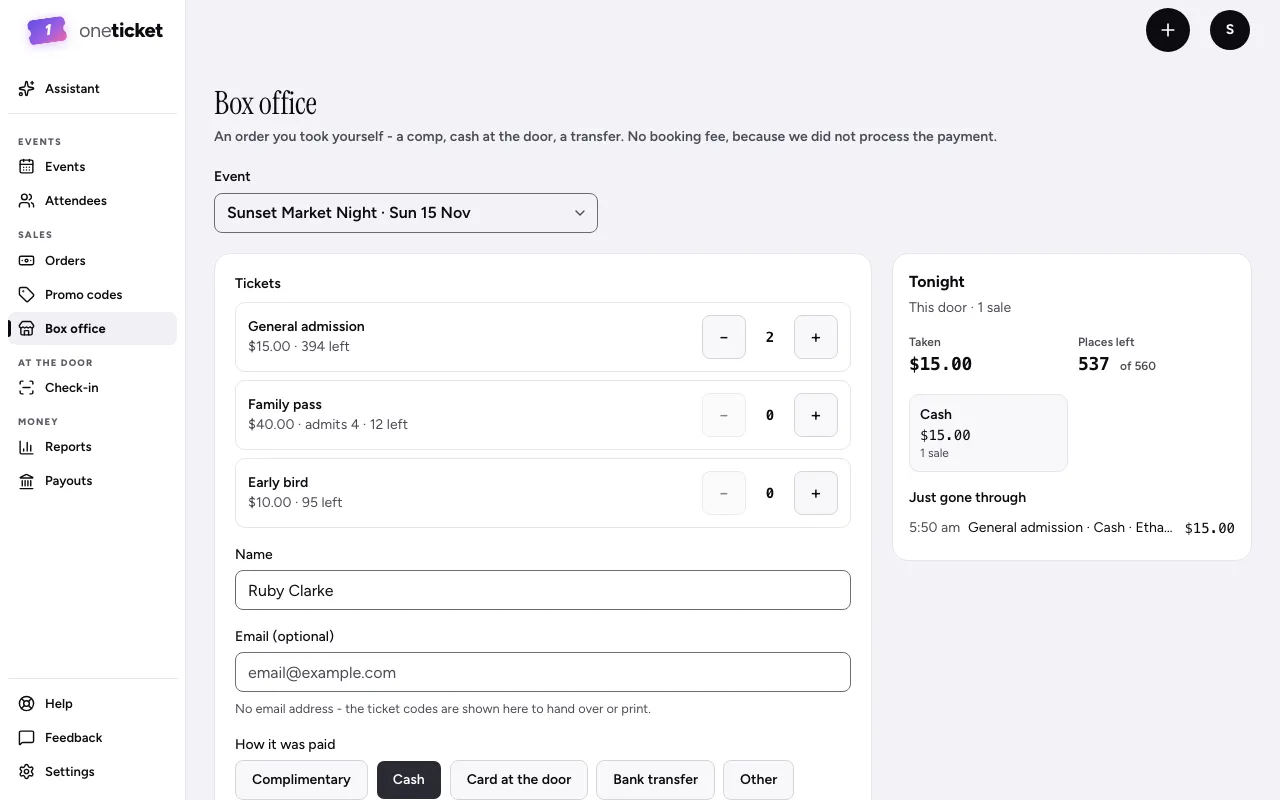Viewport: 1280px width, 800px height.
Task: Open the Assistant sparkle icon
Action: click(x=27, y=89)
